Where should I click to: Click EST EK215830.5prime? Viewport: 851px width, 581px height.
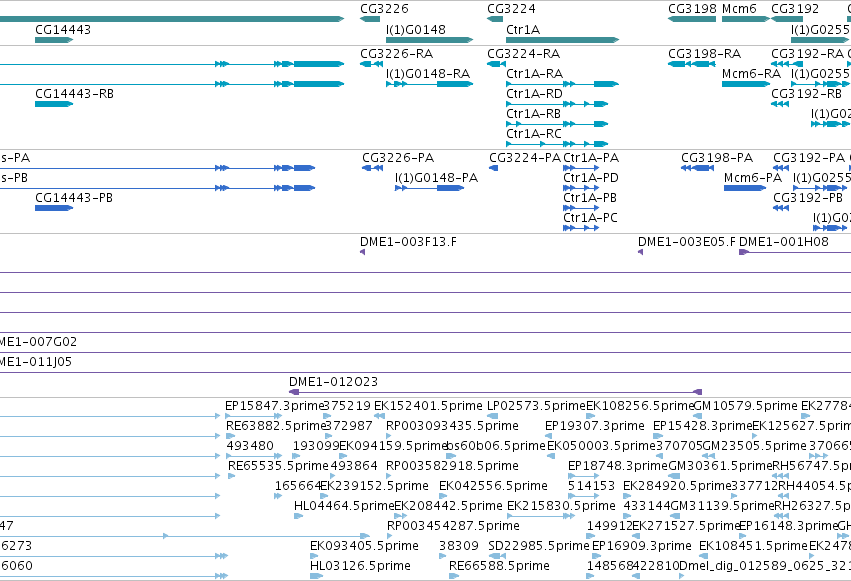click(x=541, y=516)
